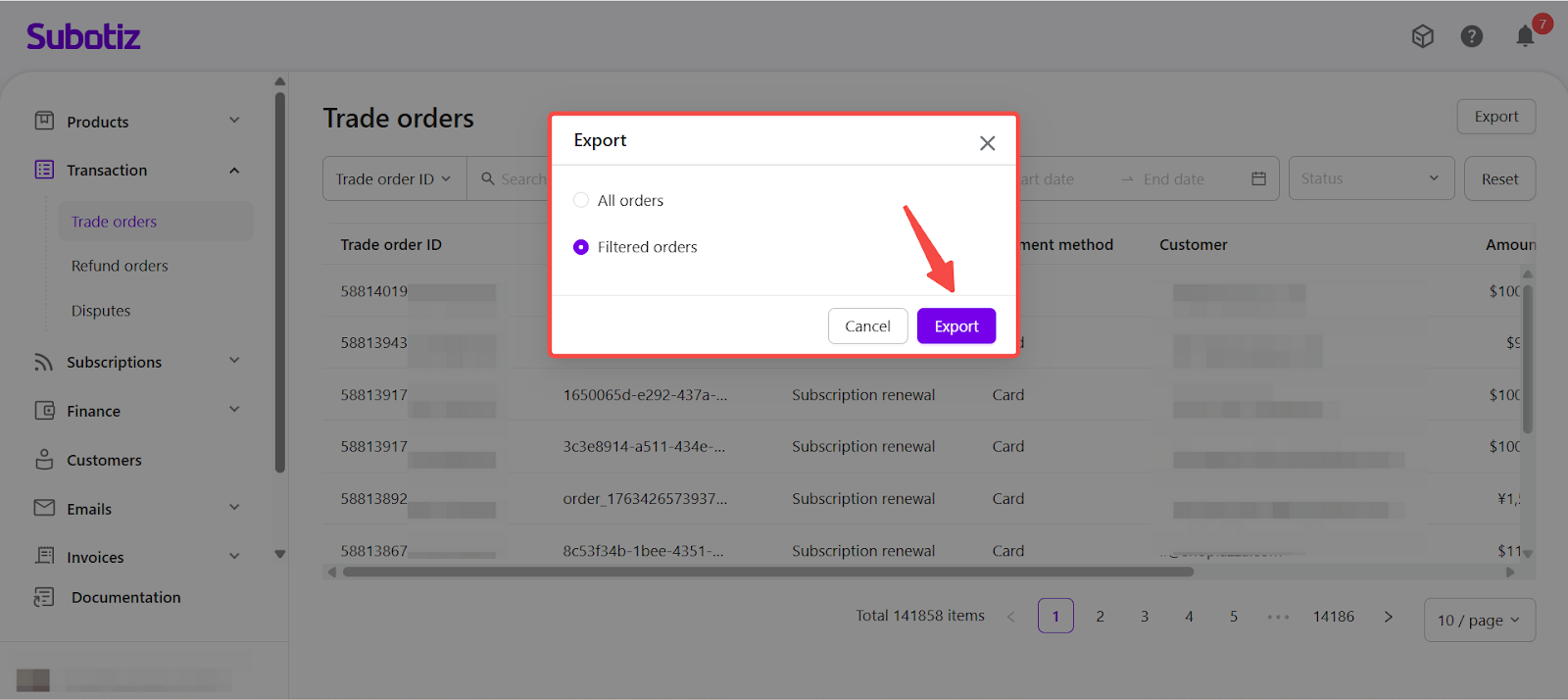Open the Status filter dropdown
The height and width of the screenshot is (700, 1568).
tap(1370, 178)
